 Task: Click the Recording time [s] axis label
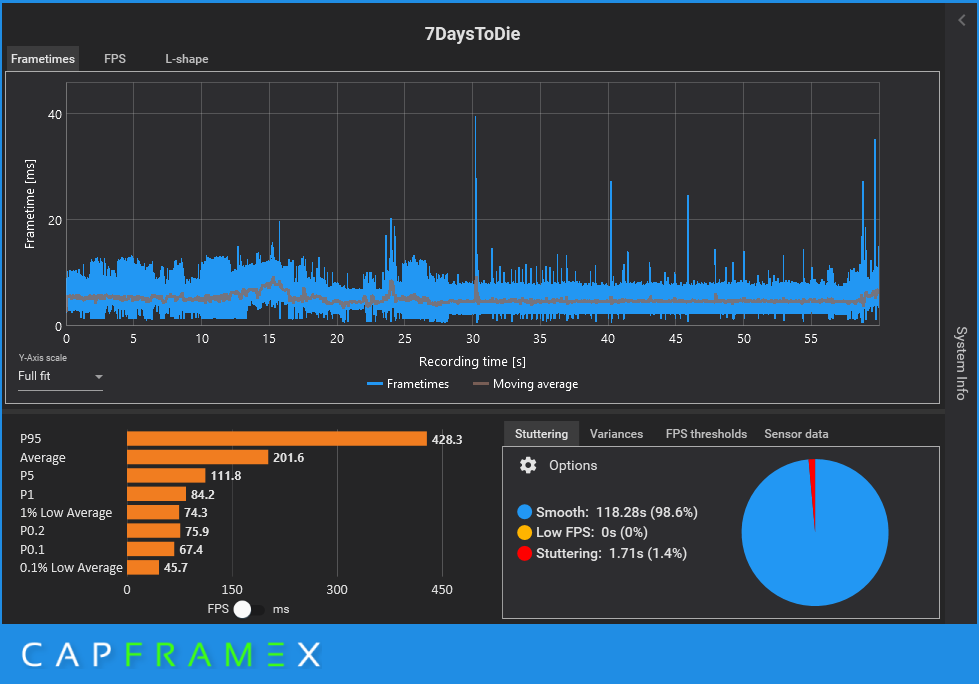pos(472,361)
